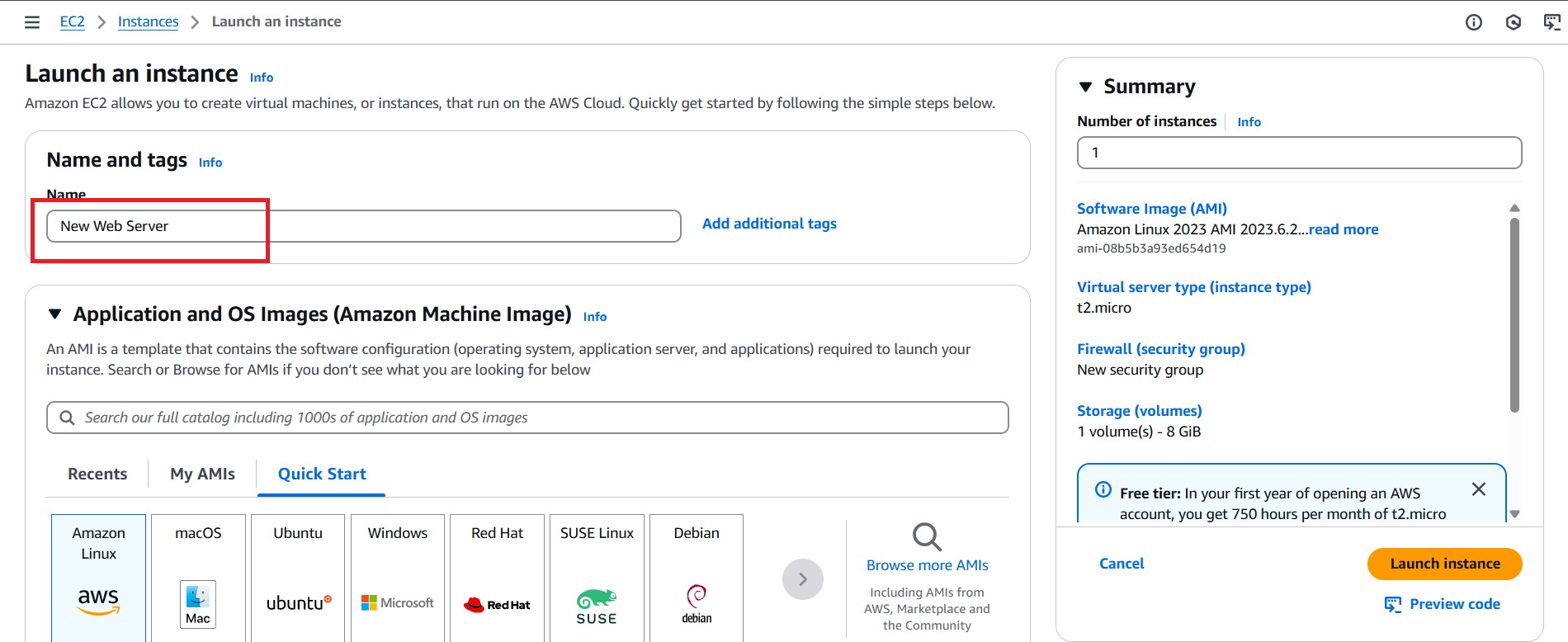Click the New security group text
The width and height of the screenshot is (1568, 642).
tap(1140, 370)
